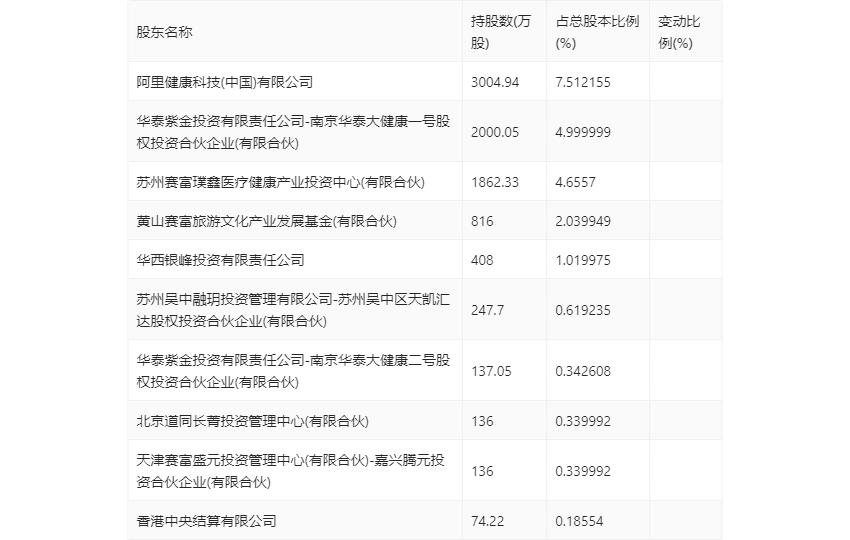Select 天津赛富盛元投资管理中心 shareholder name
Viewport: 850px width, 540px height.
(x=291, y=471)
